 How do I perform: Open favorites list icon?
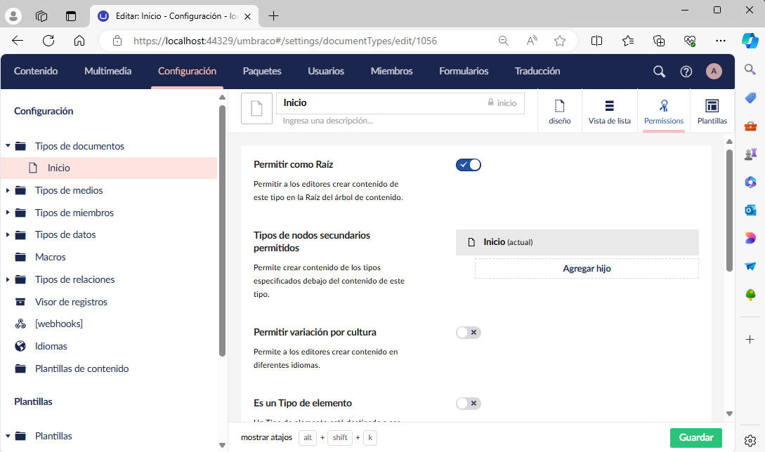(628, 41)
